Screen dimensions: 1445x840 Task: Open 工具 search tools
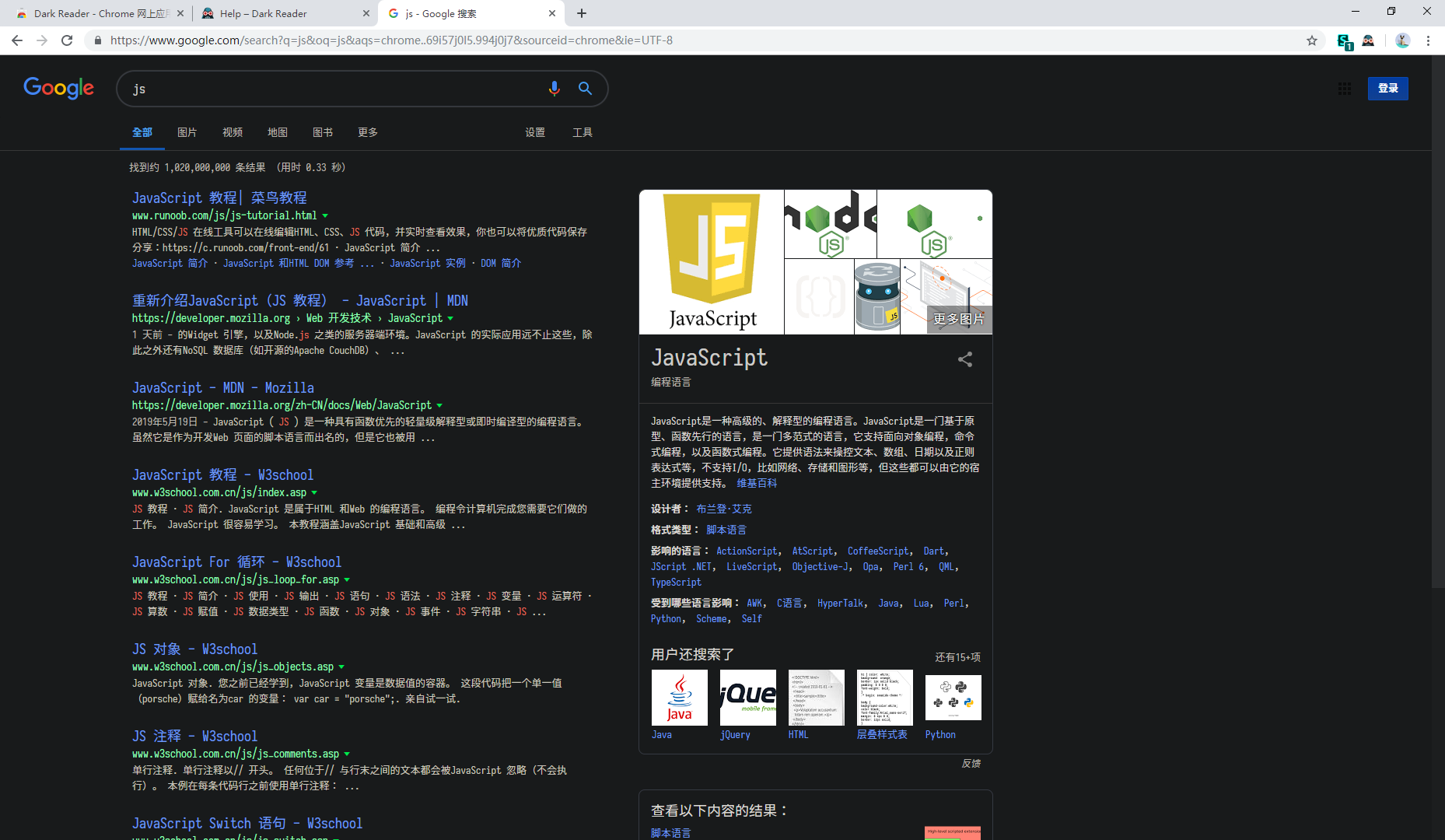point(582,132)
